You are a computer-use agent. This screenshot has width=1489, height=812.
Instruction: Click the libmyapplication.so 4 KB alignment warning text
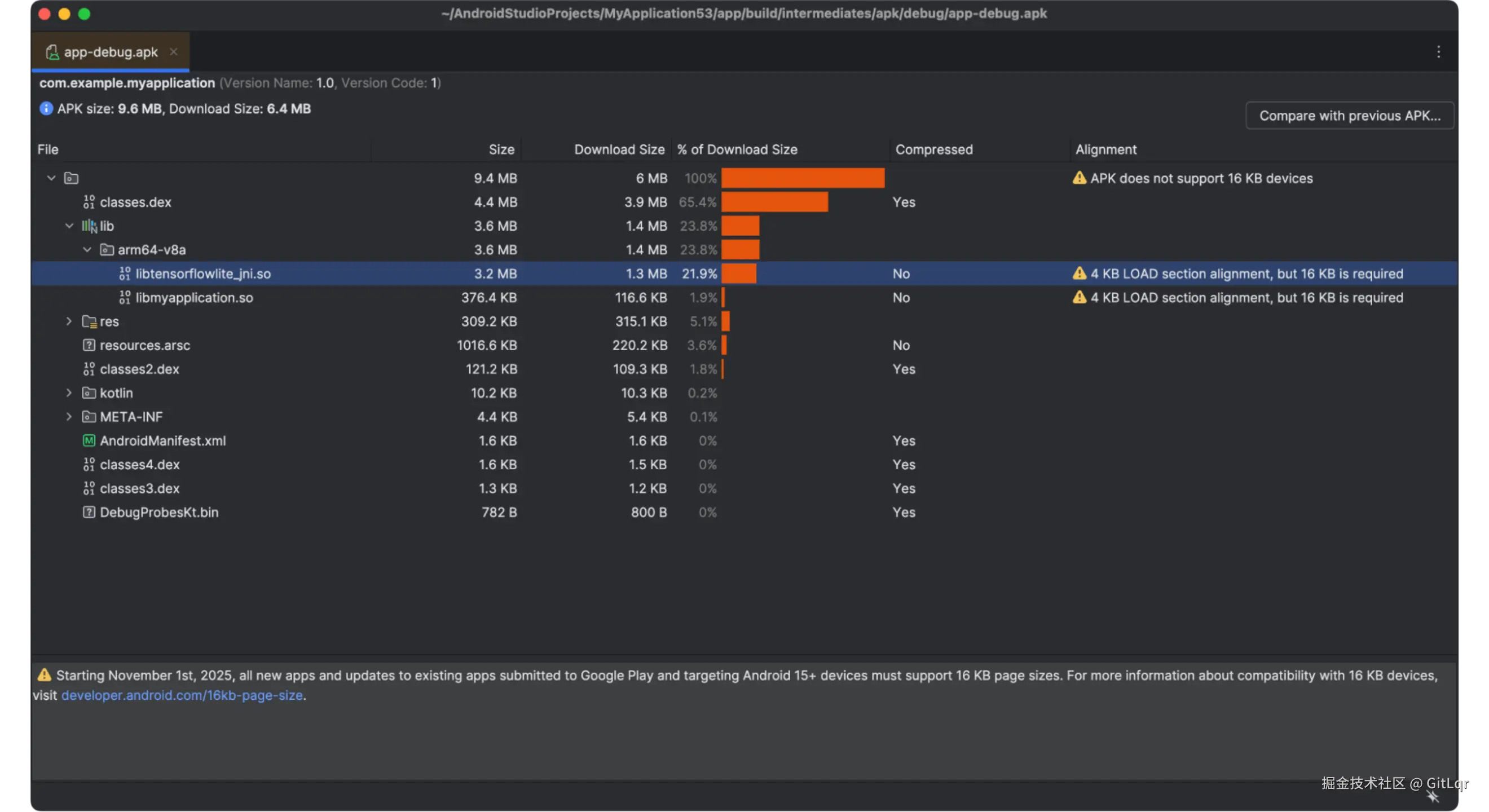point(1247,298)
